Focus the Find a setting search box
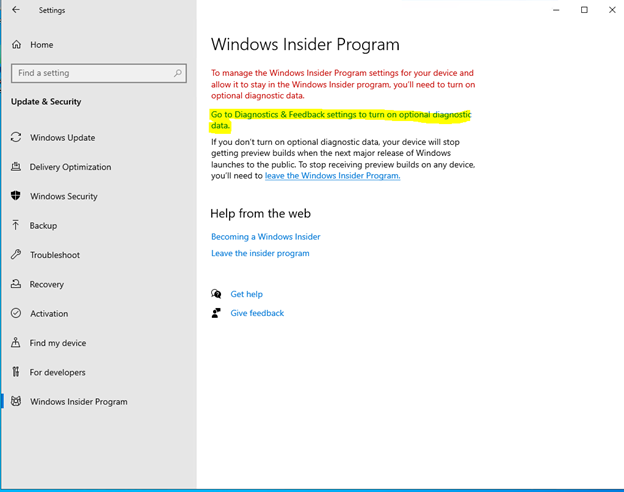This screenshot has width=624, height=492. point(99,73)
